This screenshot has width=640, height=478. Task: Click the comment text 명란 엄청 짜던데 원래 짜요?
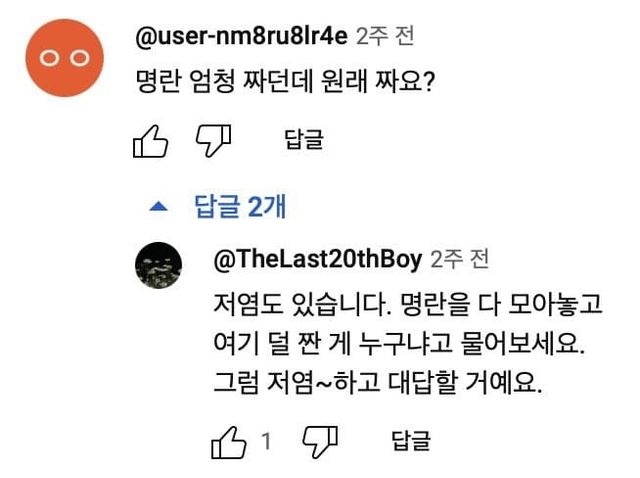point(284,81)
